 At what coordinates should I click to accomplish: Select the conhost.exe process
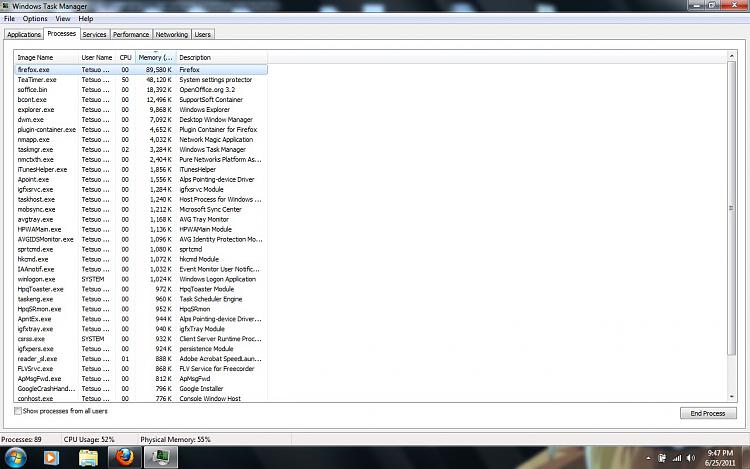point(141,398)
